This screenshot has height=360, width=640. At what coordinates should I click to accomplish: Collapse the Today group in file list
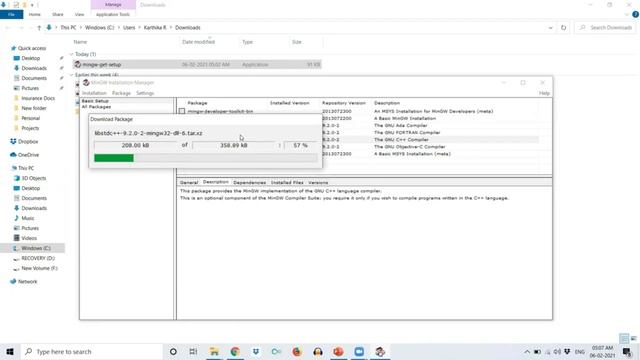point(71,54)
